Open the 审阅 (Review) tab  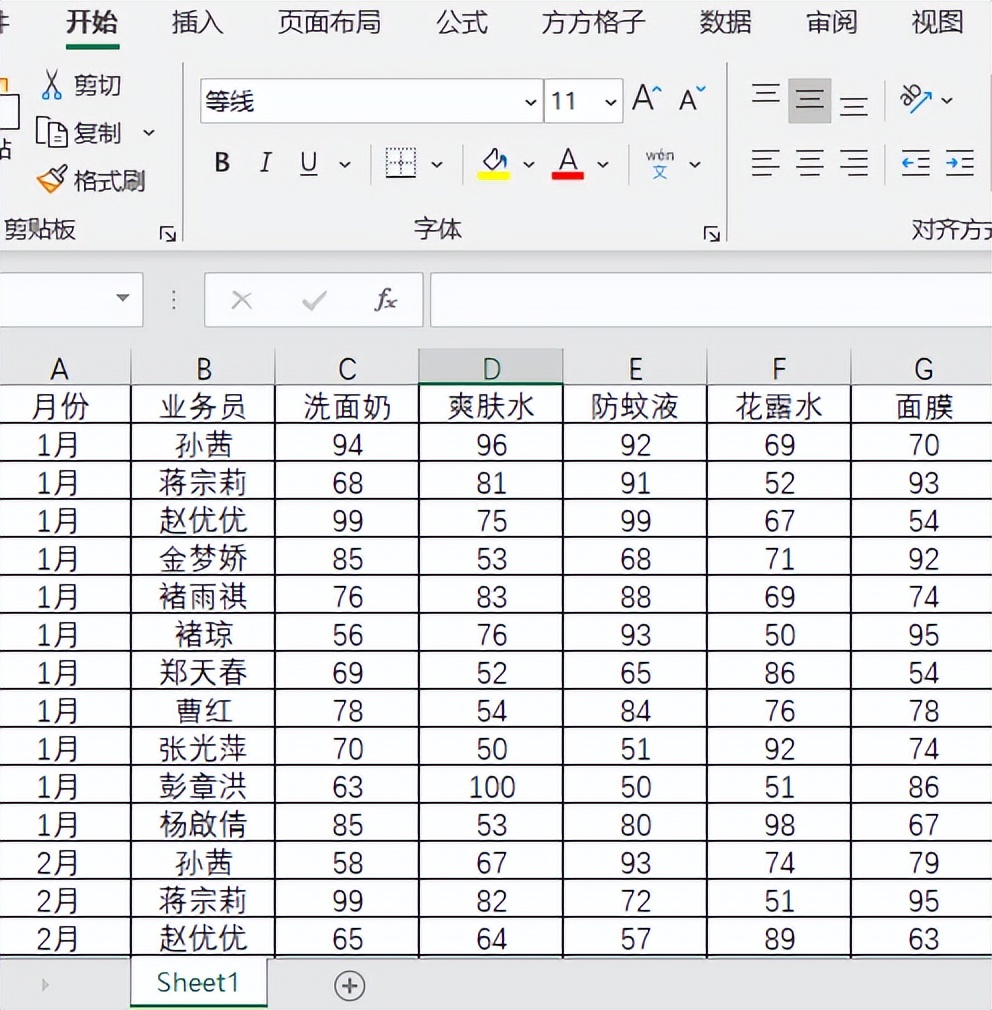[x=832, y=23]
